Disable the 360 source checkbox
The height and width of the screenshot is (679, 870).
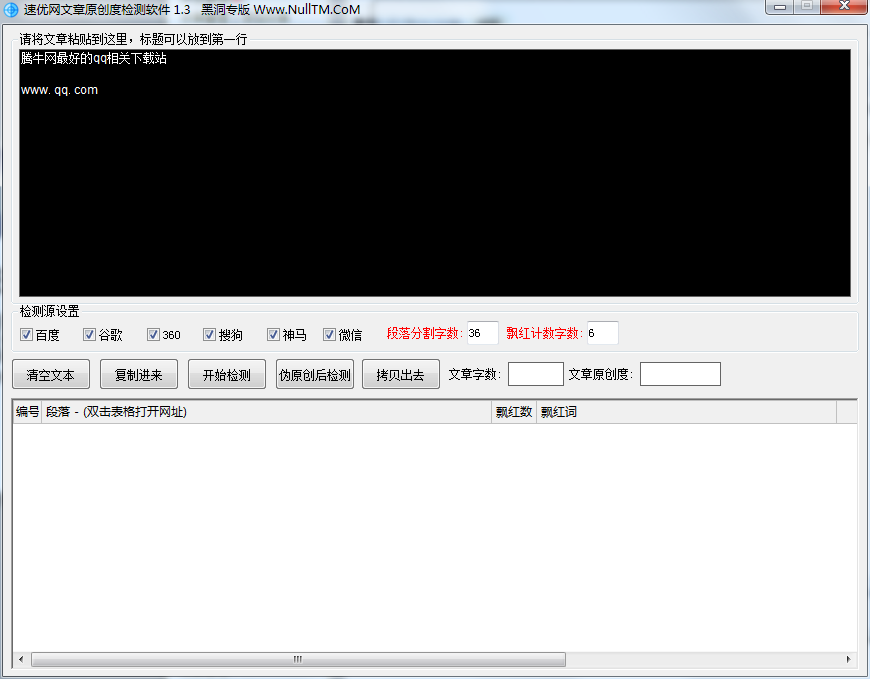click(x=153, y=335)
